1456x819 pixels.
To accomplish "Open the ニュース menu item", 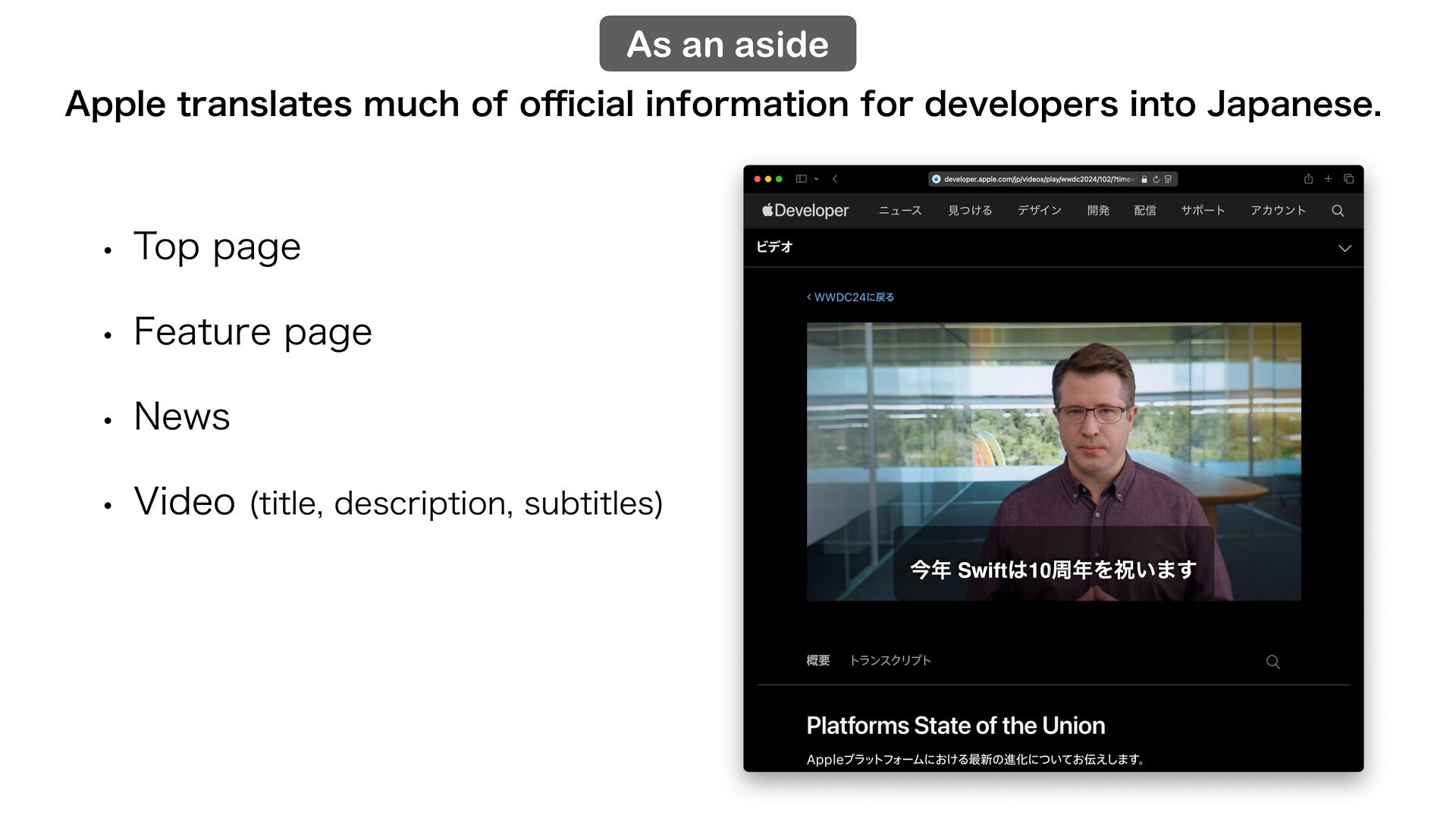I will [900, 210].
